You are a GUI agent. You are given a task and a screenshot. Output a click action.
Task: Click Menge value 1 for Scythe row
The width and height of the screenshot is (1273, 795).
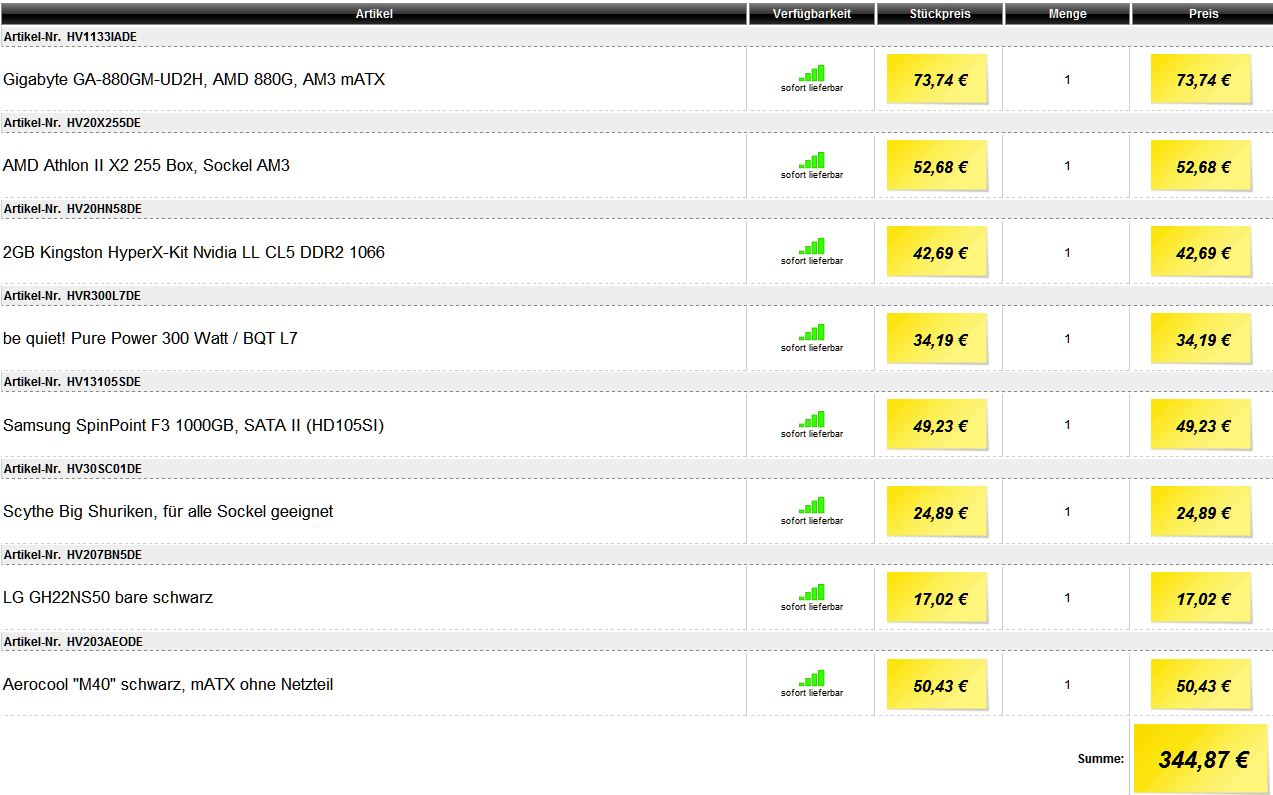point(1067,511)
